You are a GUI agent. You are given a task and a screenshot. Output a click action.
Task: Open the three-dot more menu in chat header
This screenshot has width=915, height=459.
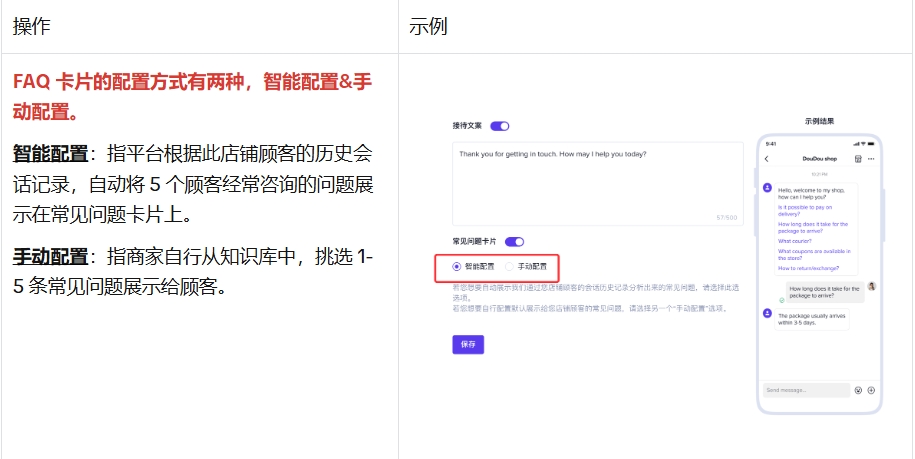(871, 159)
